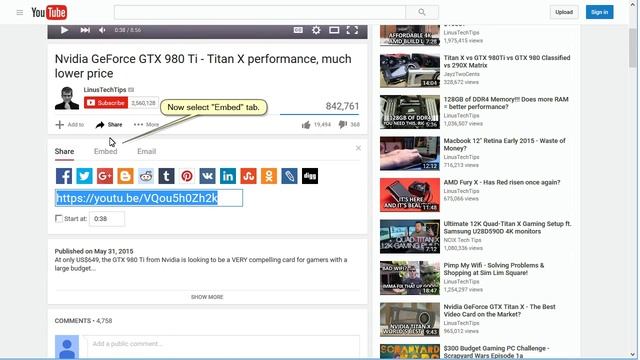Like the video with thumbs up
Screen dimensions: 640x360
[306, 124]
